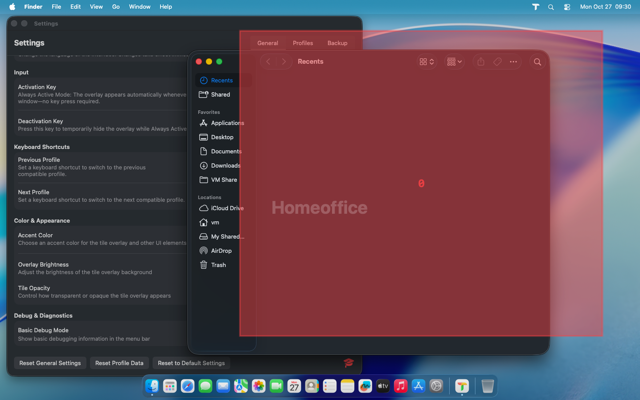Click the Previous Profile shortcut label

pyautogui.click(x=39, y=160)
